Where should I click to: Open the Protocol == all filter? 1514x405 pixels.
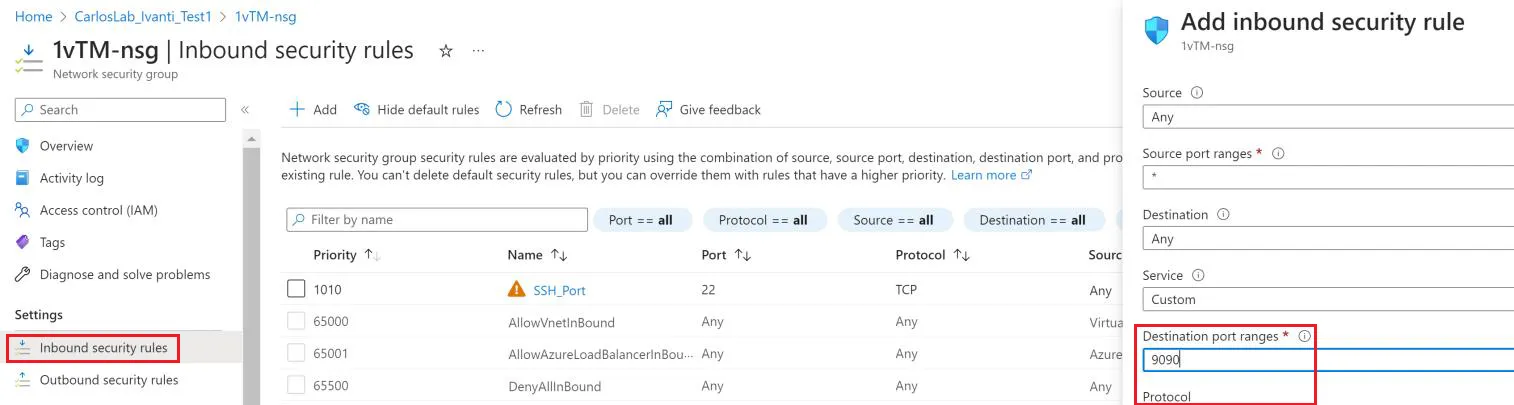click(x=763, y=220)
